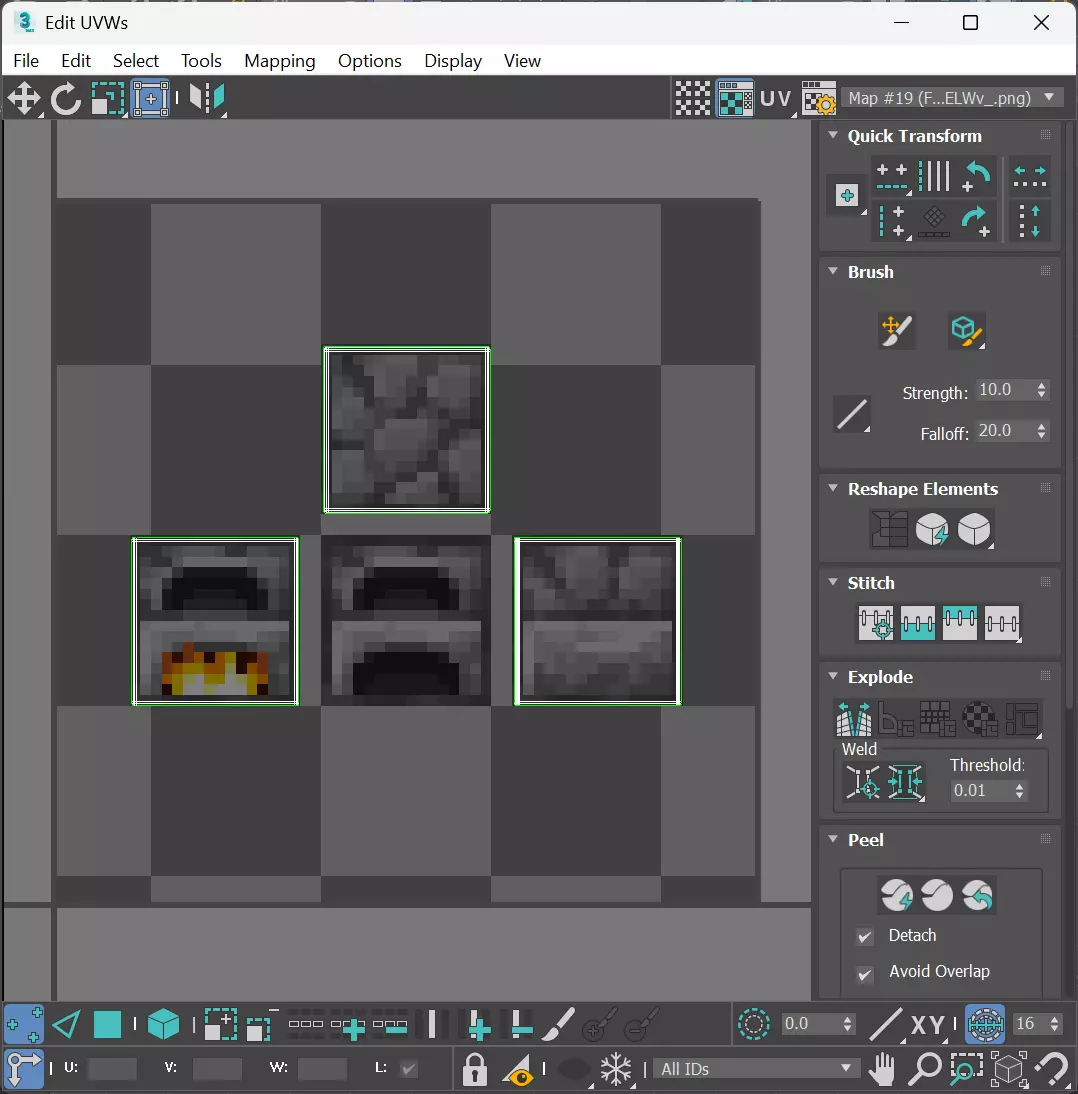Click the Zoom magnifier tool
This screenshot has height=1094, width=1078.
tap(925, 1069)
